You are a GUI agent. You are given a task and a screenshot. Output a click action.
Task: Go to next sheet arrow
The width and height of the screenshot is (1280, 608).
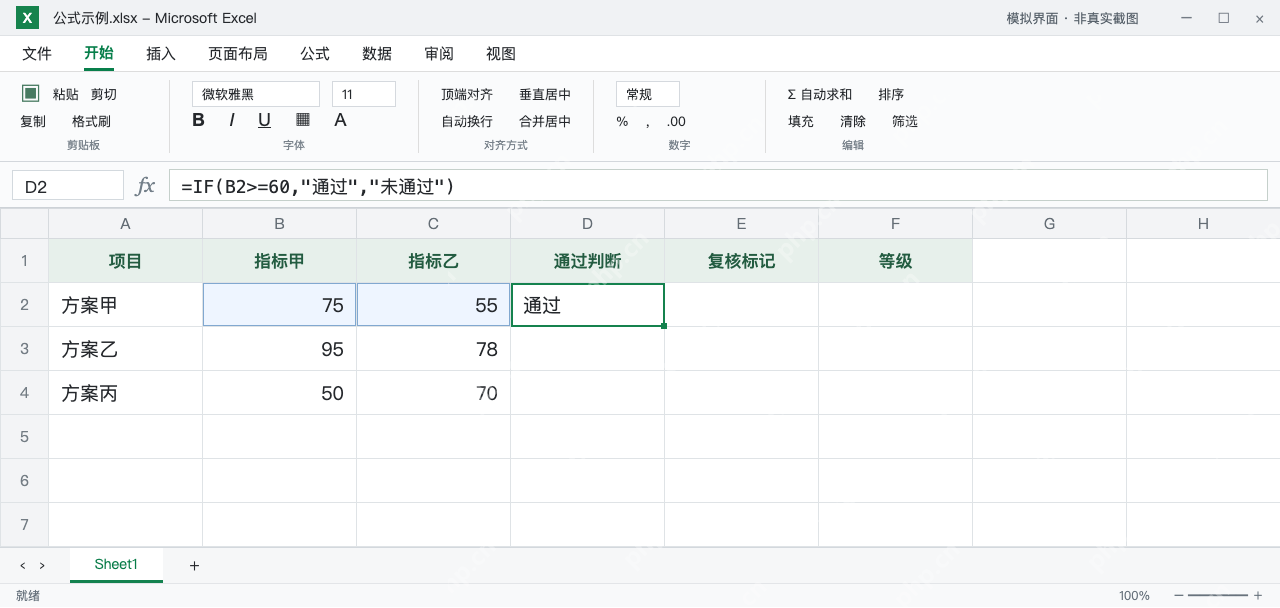click(x=42, y=566)
